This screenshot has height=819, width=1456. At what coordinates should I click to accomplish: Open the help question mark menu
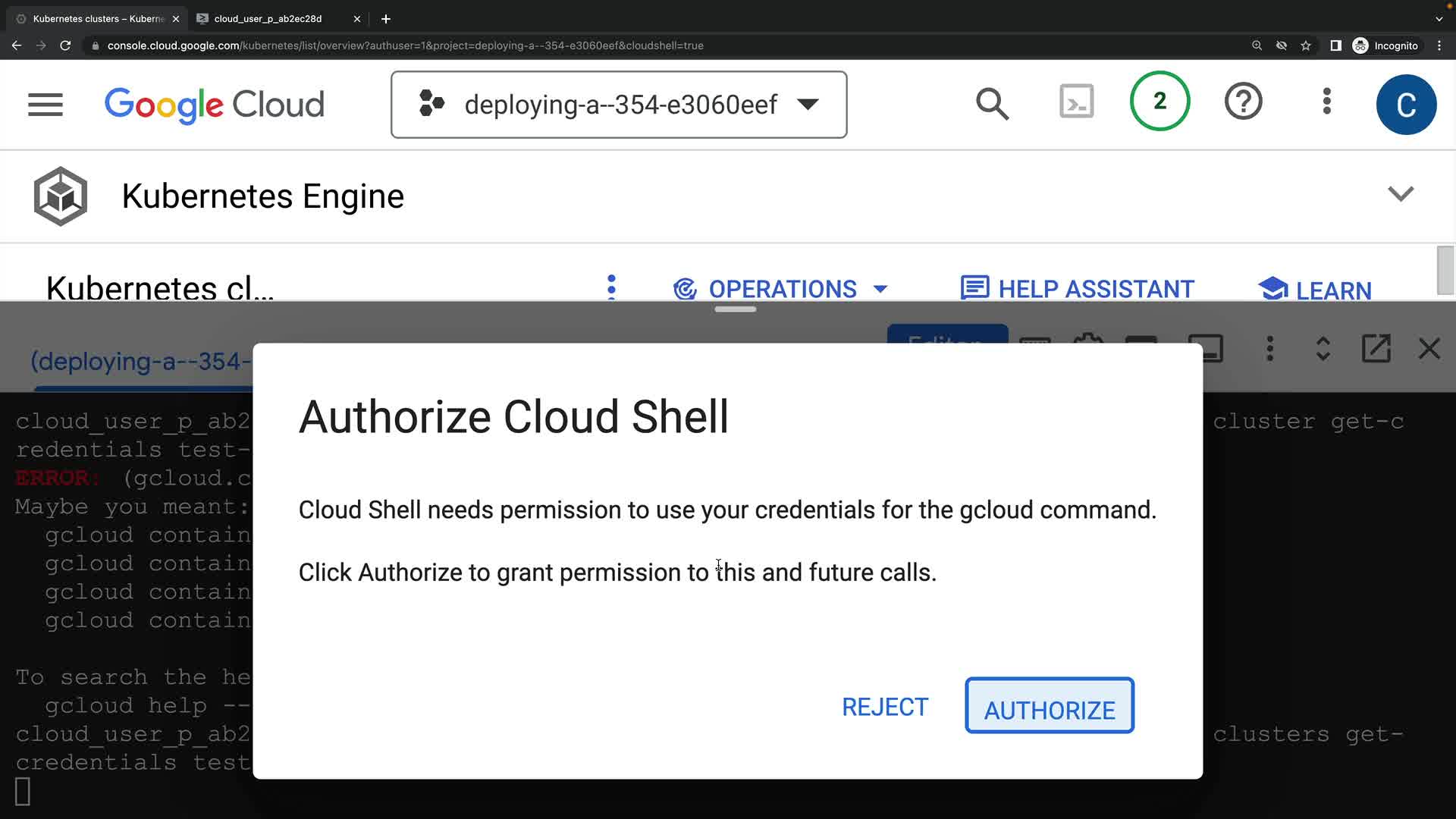[1243, 102]
